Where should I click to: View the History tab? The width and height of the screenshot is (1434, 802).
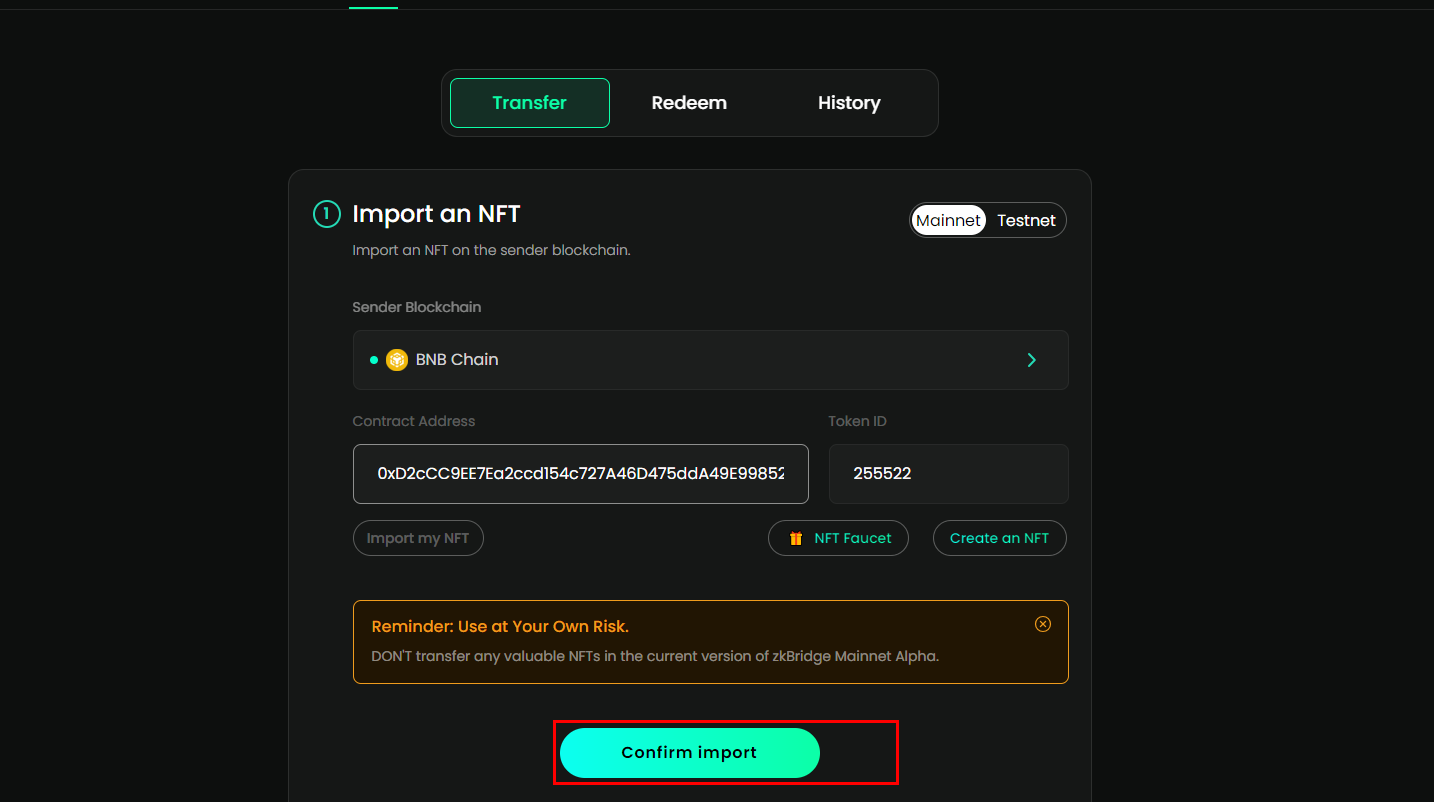pos(849,103)
